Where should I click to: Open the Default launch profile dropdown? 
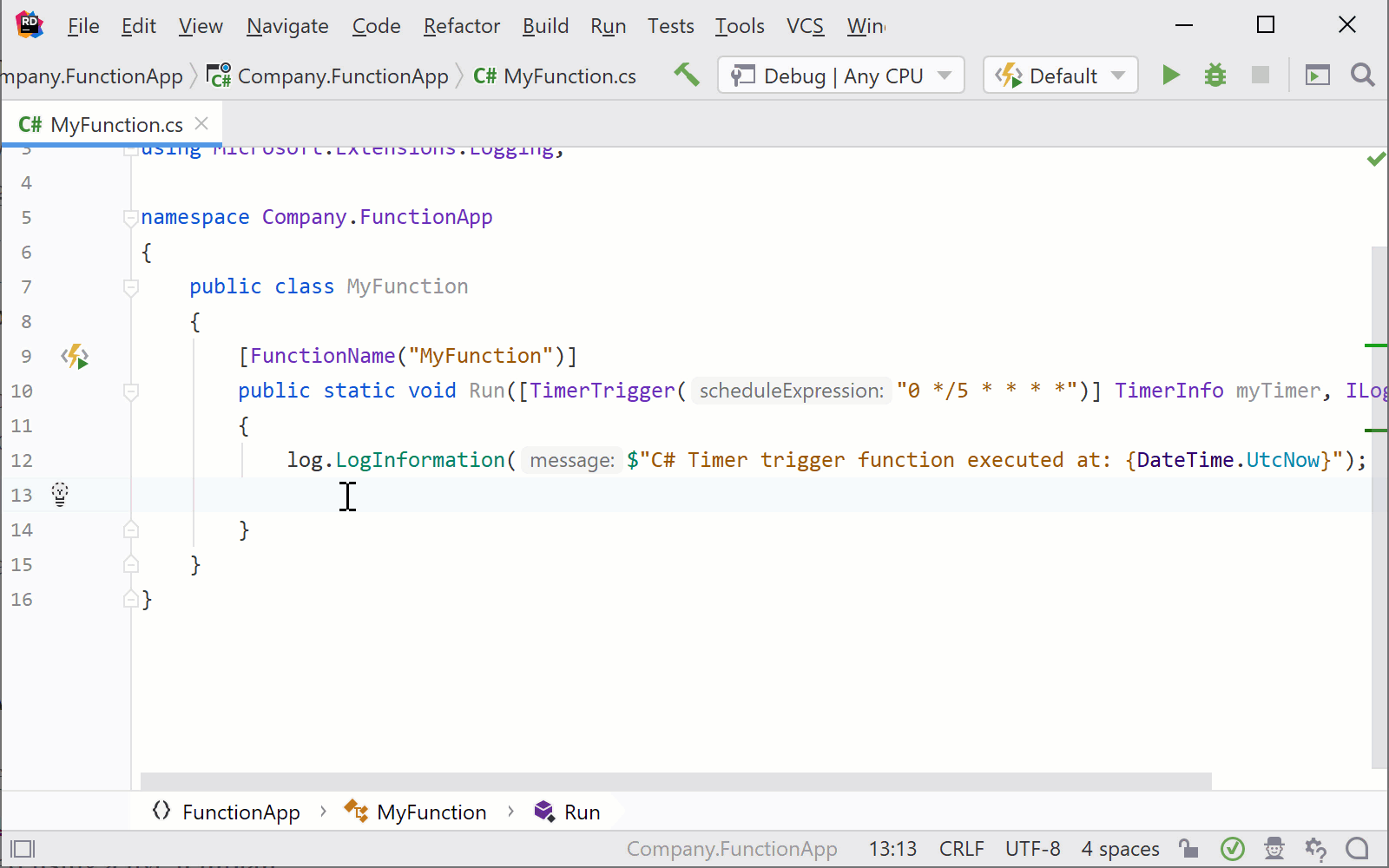click(x=1059, y=75)
